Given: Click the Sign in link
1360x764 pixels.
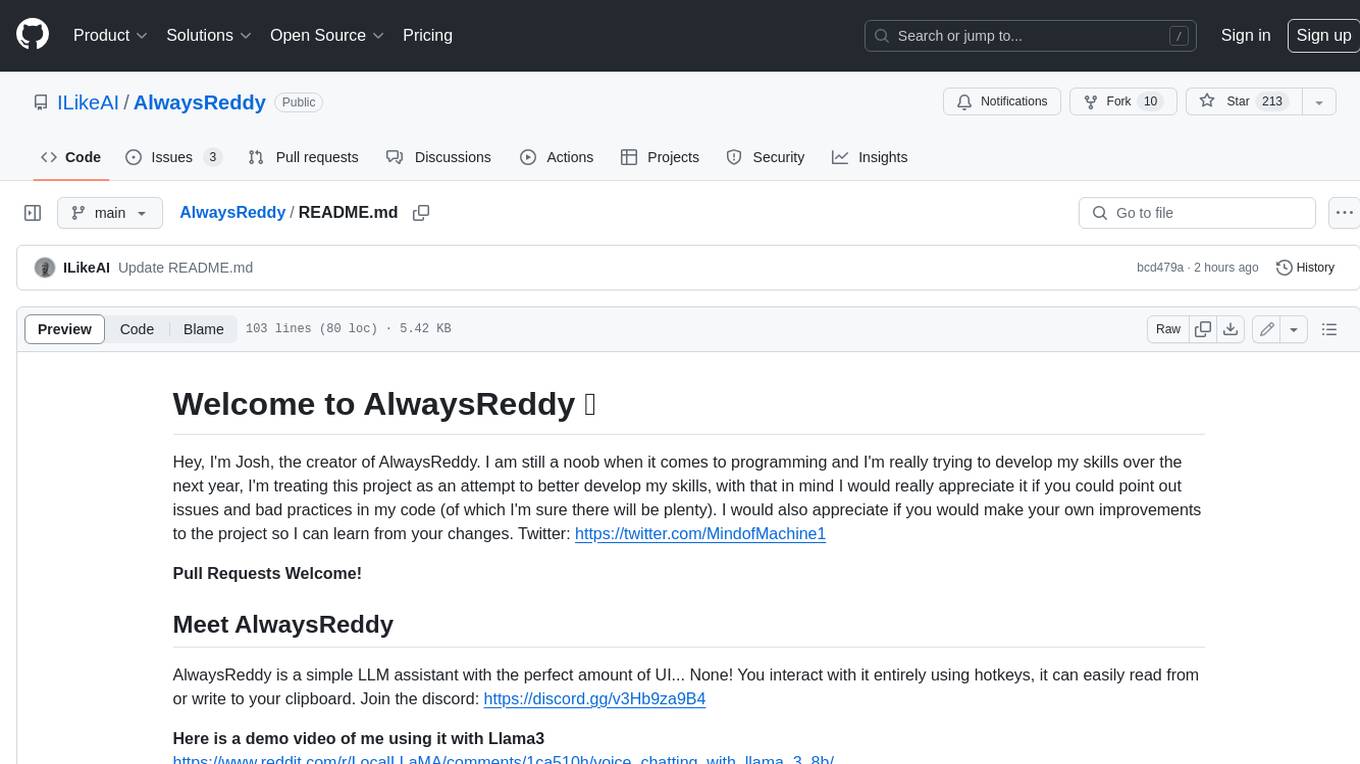Looking at the screenshot, I should point(1245,35).
